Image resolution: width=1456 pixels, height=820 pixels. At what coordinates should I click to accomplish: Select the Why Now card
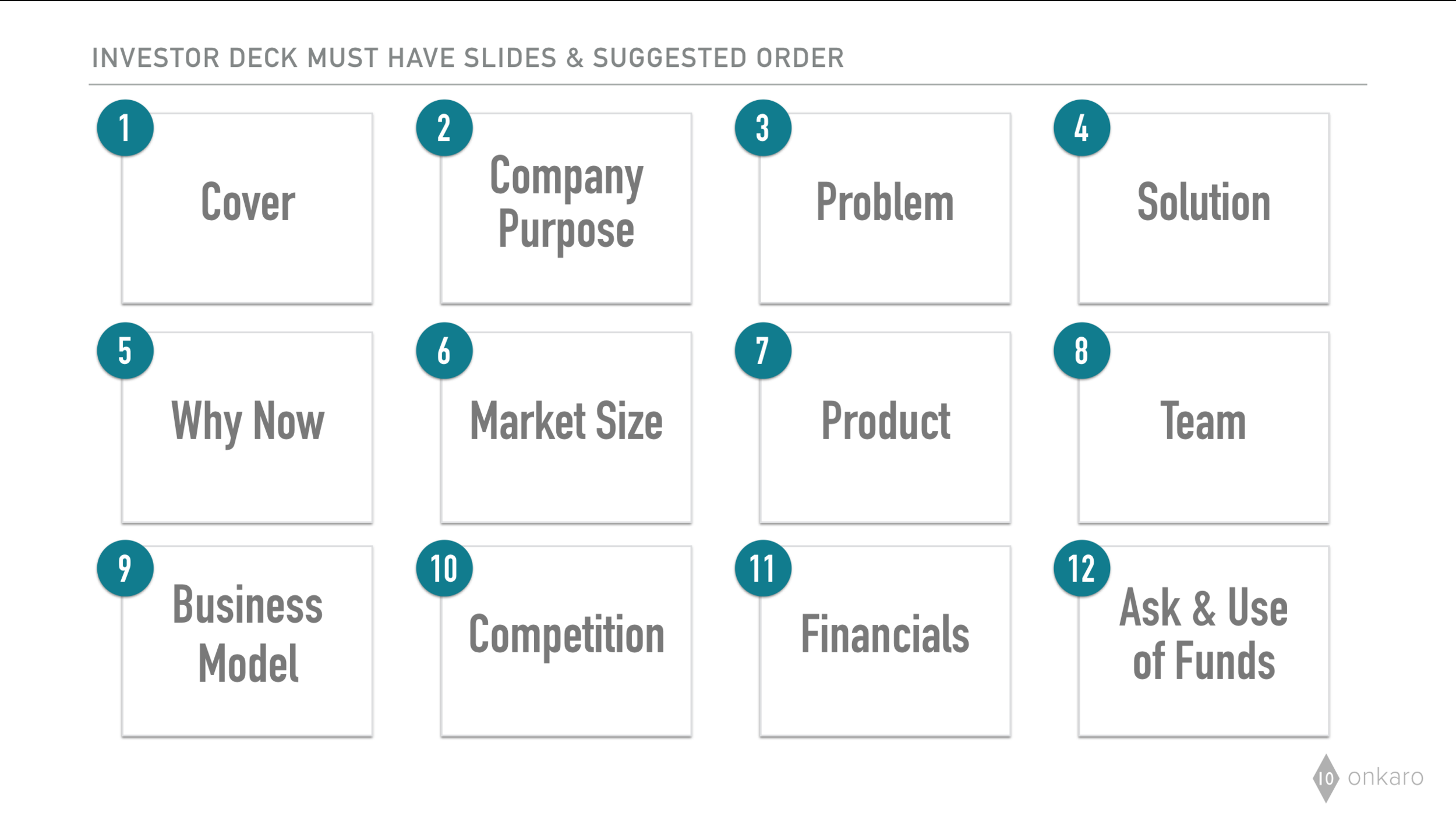click(x=247, y=427)
